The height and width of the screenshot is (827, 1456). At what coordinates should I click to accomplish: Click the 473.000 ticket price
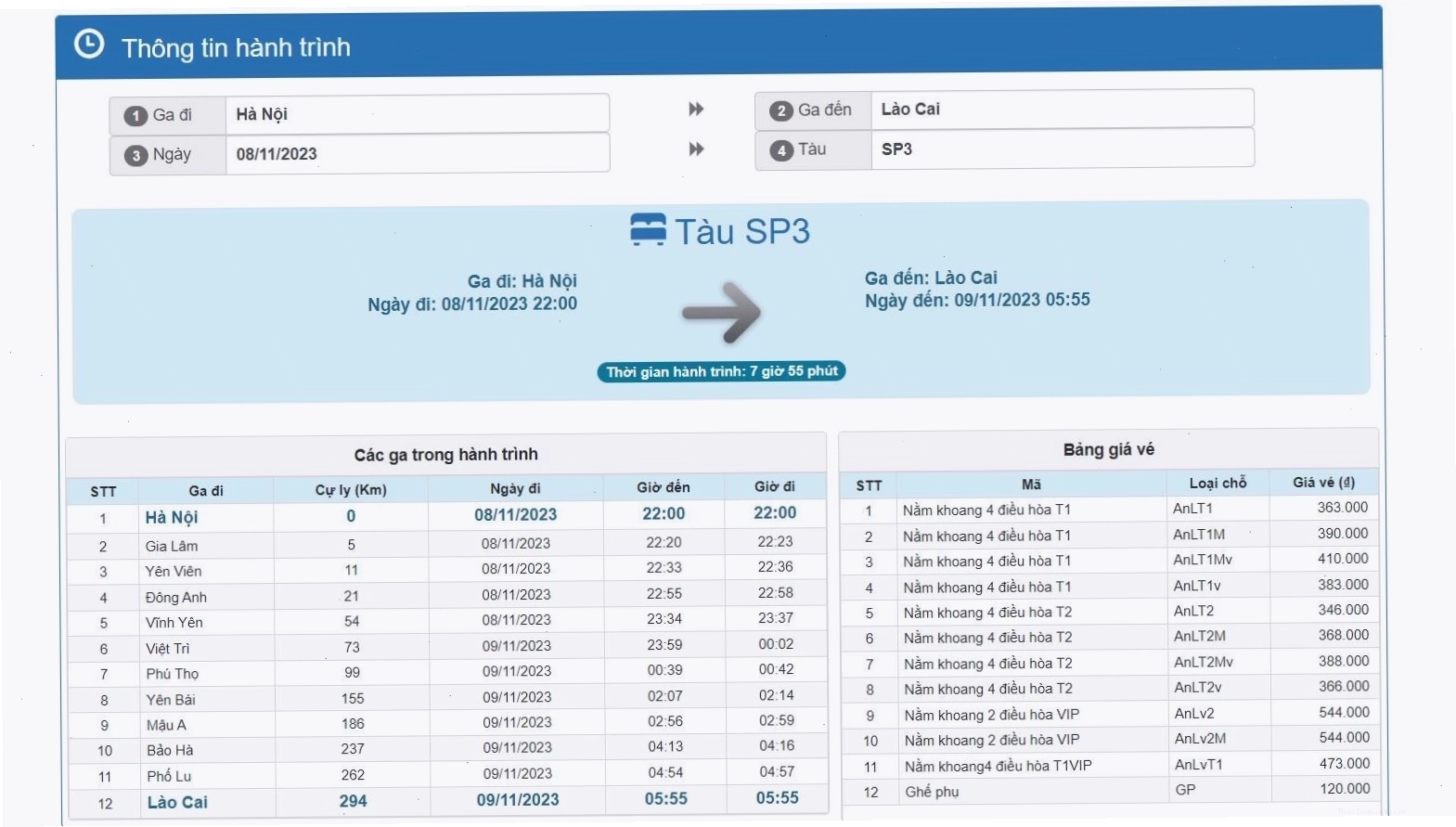(x=1345, y=763)
